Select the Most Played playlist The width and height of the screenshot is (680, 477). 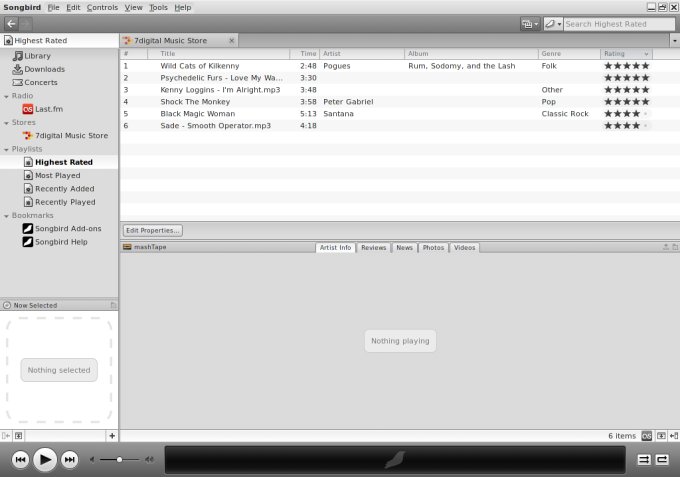click(57, 175)
